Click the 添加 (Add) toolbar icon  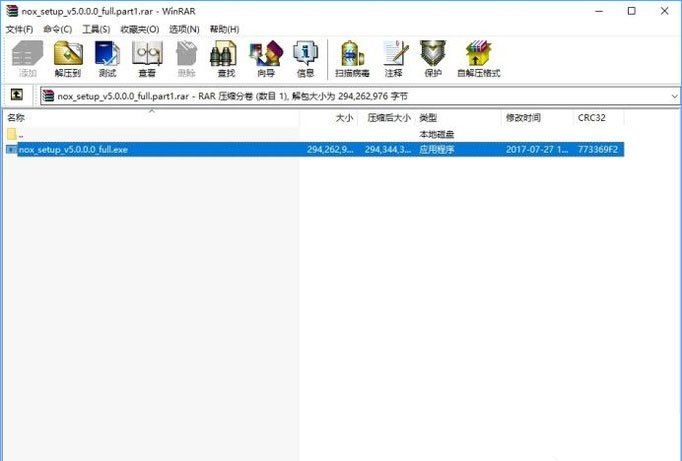[27, 59]
